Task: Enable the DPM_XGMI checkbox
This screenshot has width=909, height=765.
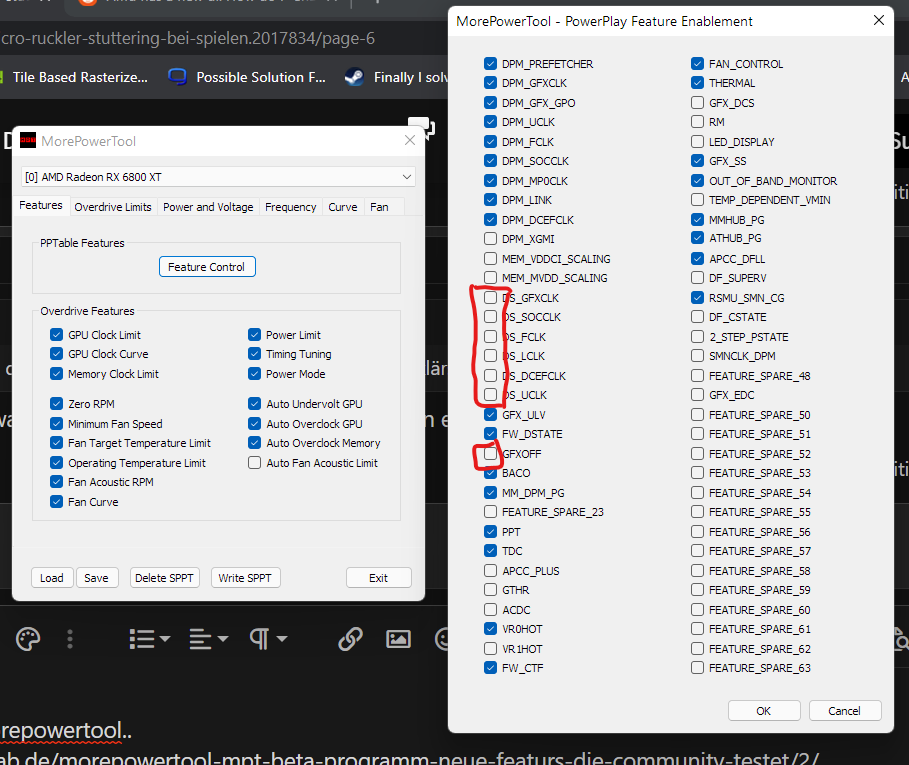Action: [490, 238]
